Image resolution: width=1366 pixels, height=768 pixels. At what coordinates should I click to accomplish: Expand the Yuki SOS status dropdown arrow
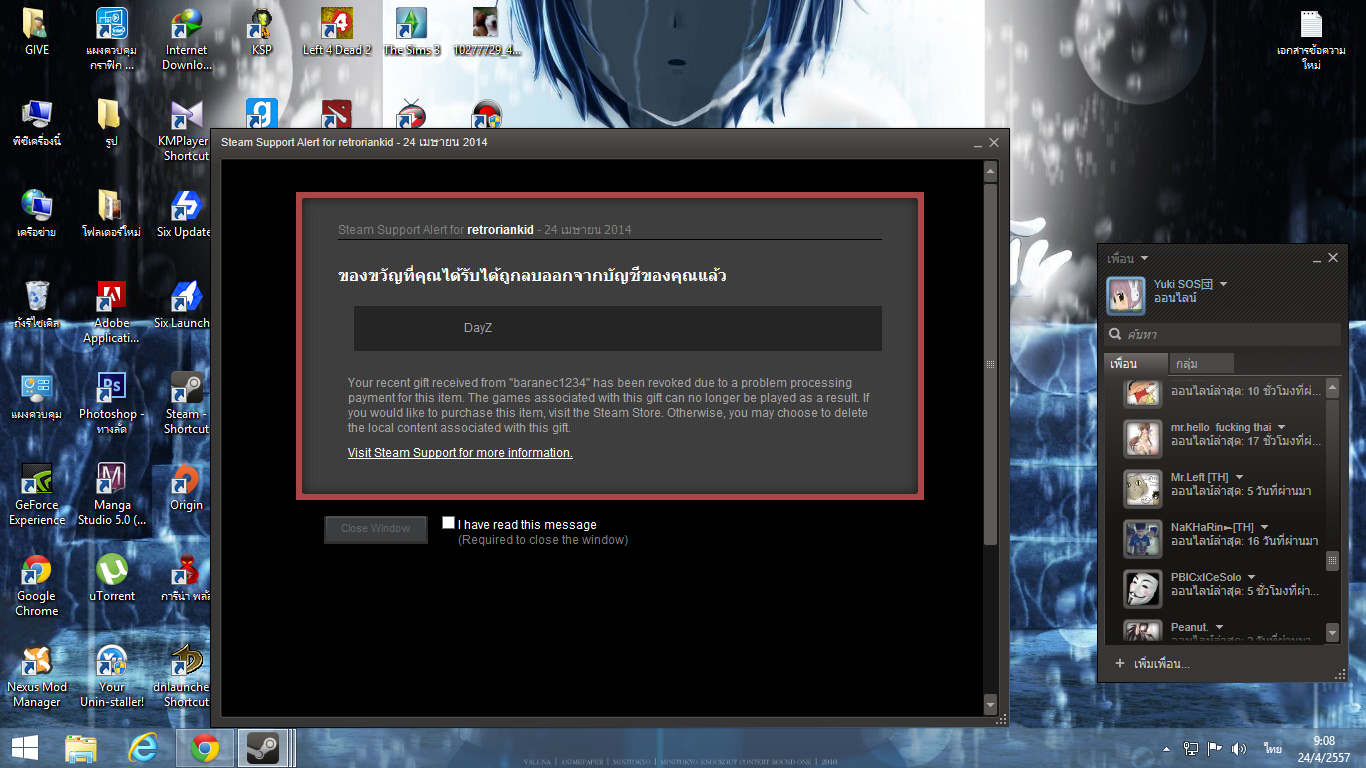point(1223,284)
